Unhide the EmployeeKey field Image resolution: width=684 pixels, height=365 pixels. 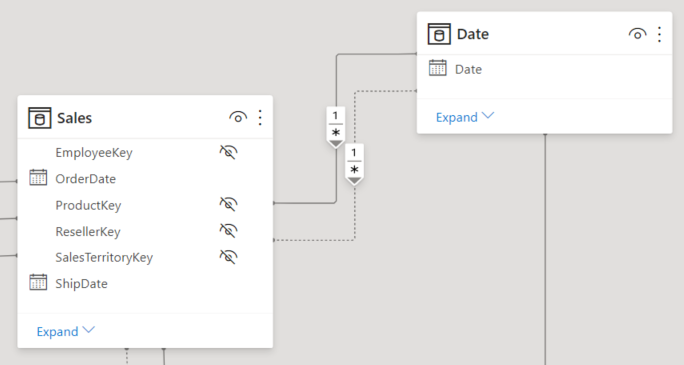click(x=228, y=152)
